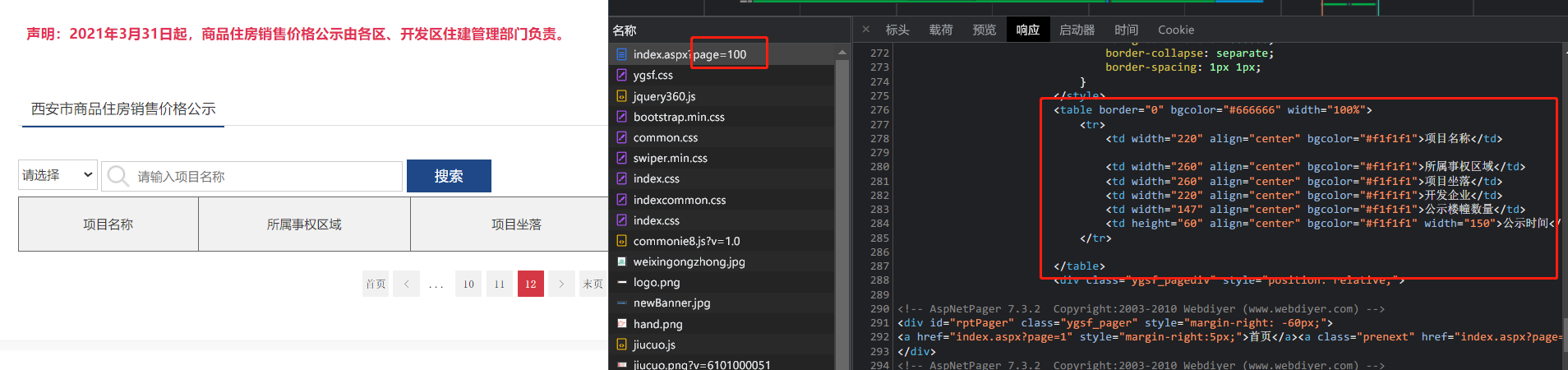Close the request details panel
1568x370 pixels.
865,30
